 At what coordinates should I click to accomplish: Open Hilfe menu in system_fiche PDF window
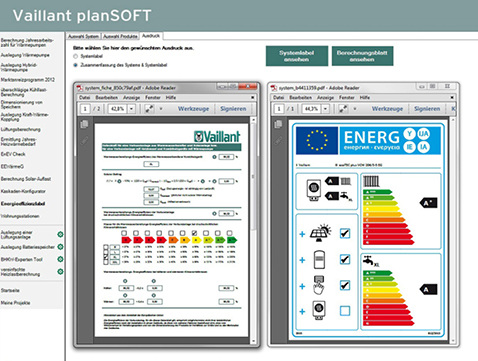(171, 97)
